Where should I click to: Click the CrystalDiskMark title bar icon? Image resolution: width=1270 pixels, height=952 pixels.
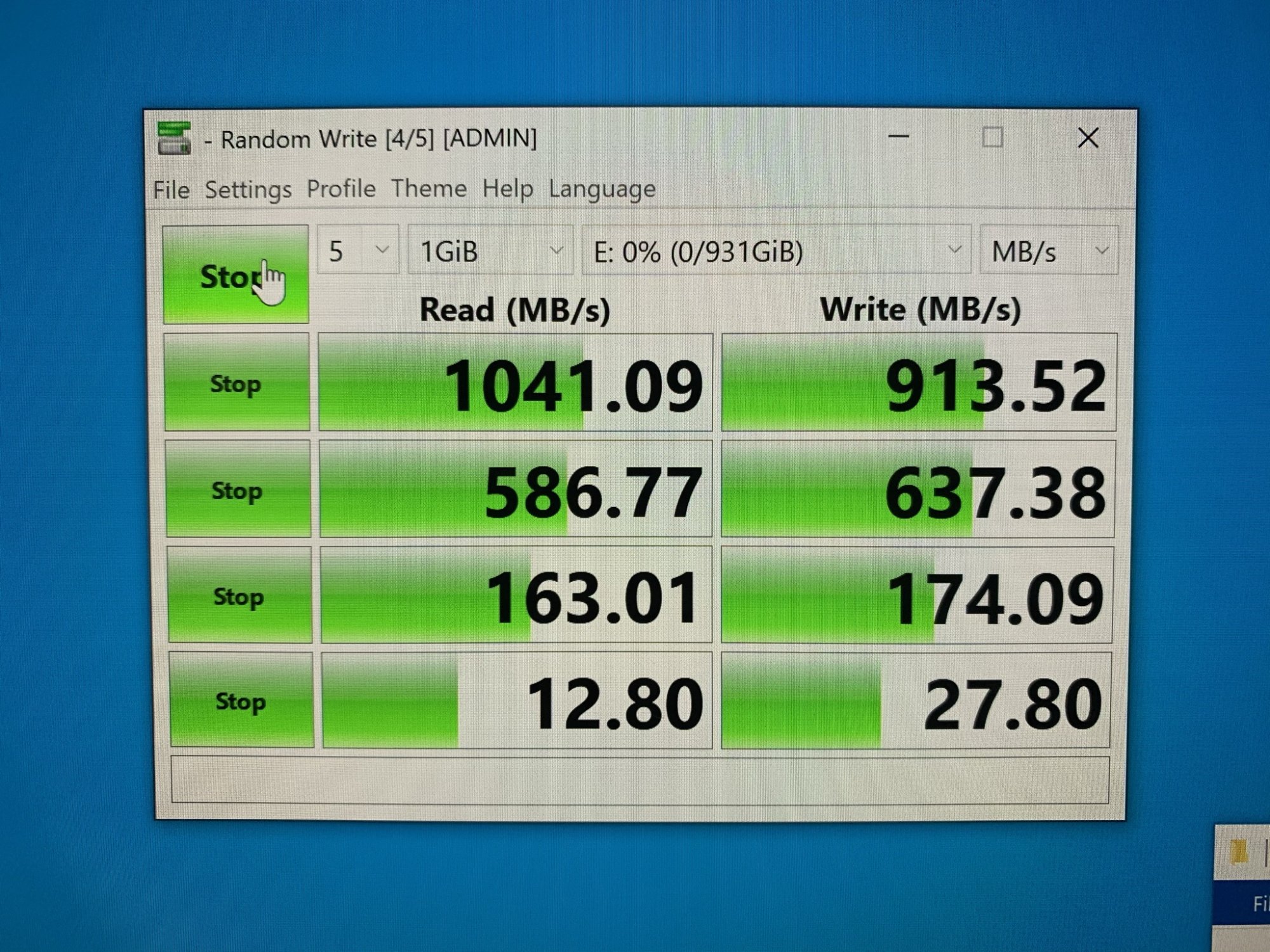pyautogui.click(x=174, y=138)
